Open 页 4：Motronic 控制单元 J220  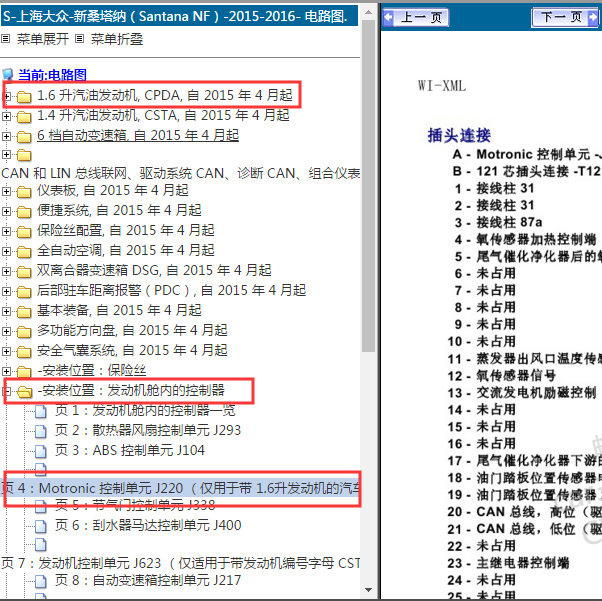180,488
